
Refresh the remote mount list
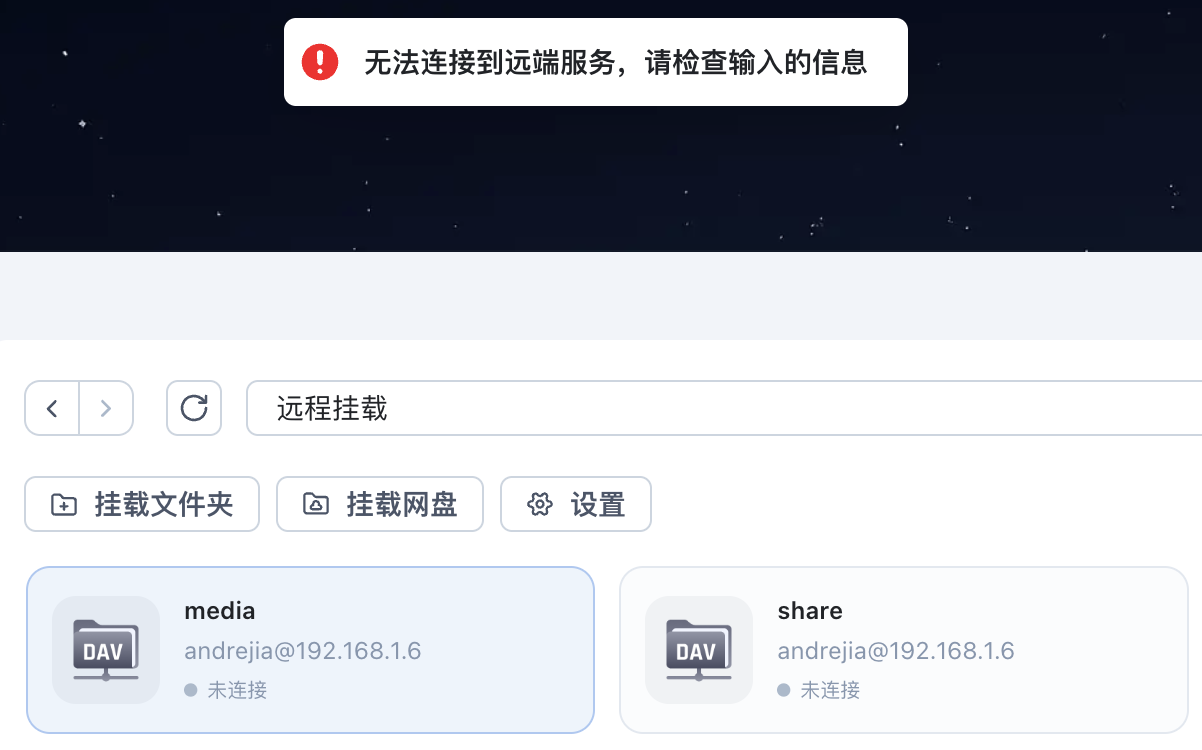pos(194,408)
